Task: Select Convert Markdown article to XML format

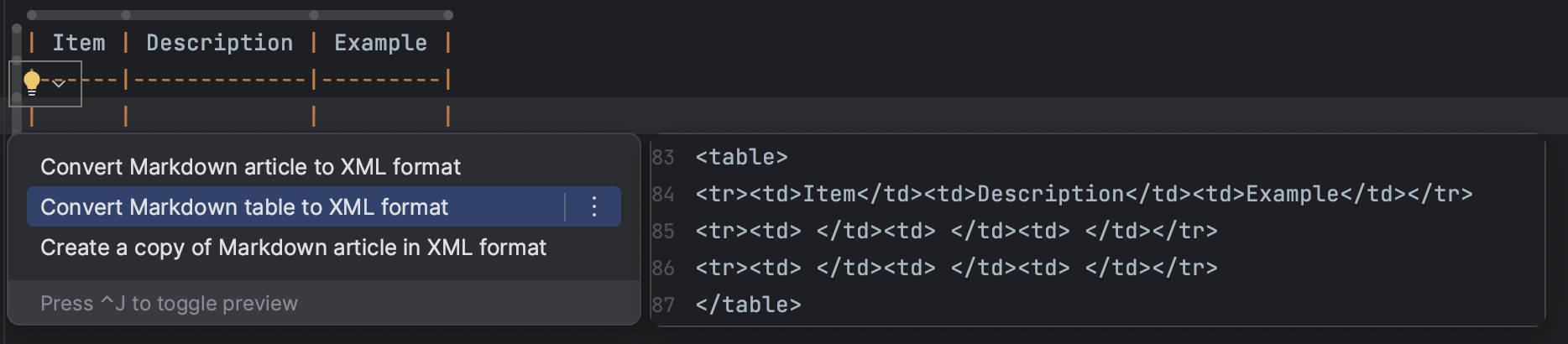Action: [x=250, y=167]
